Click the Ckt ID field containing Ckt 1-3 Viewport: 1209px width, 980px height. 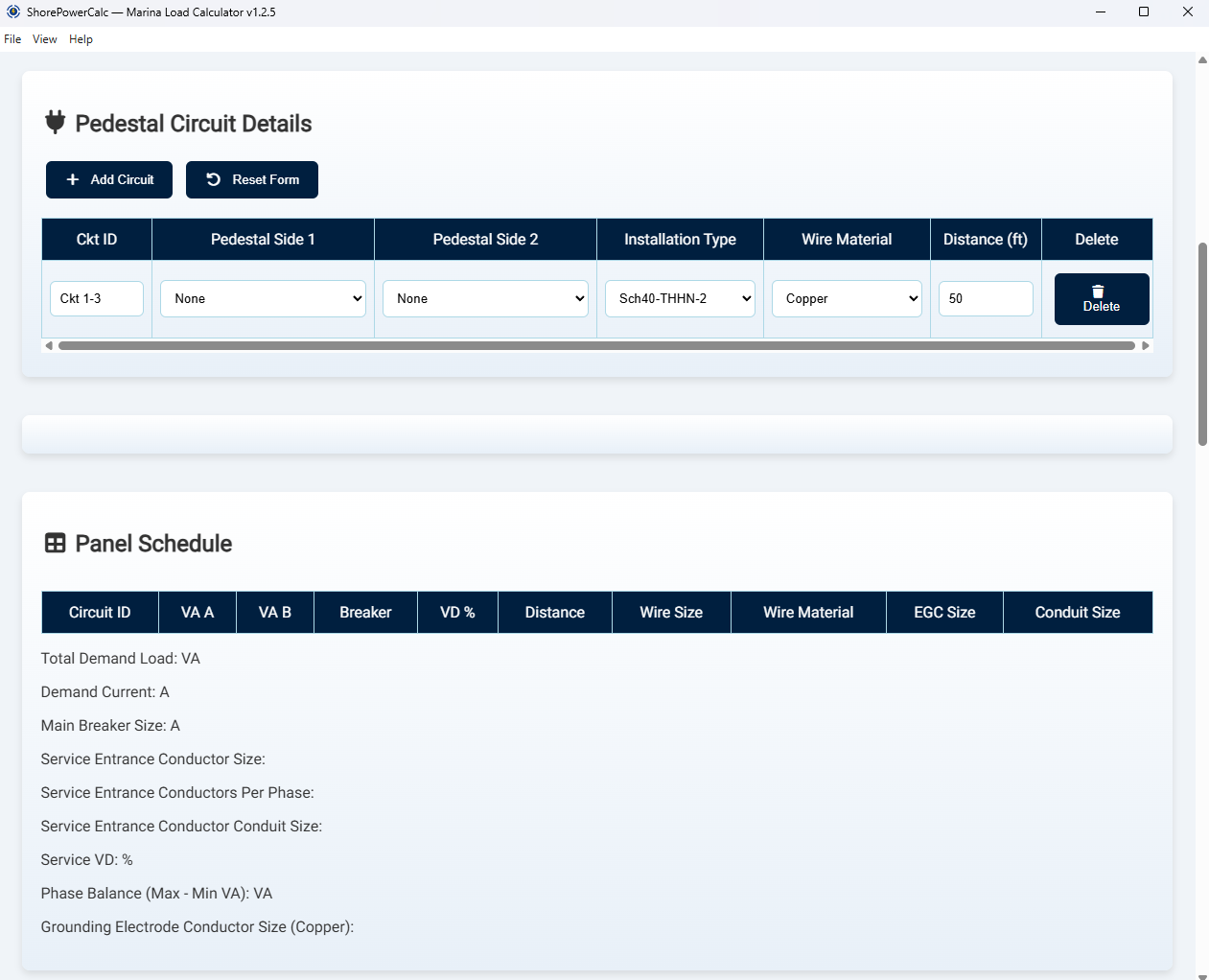tap(96, 299)
